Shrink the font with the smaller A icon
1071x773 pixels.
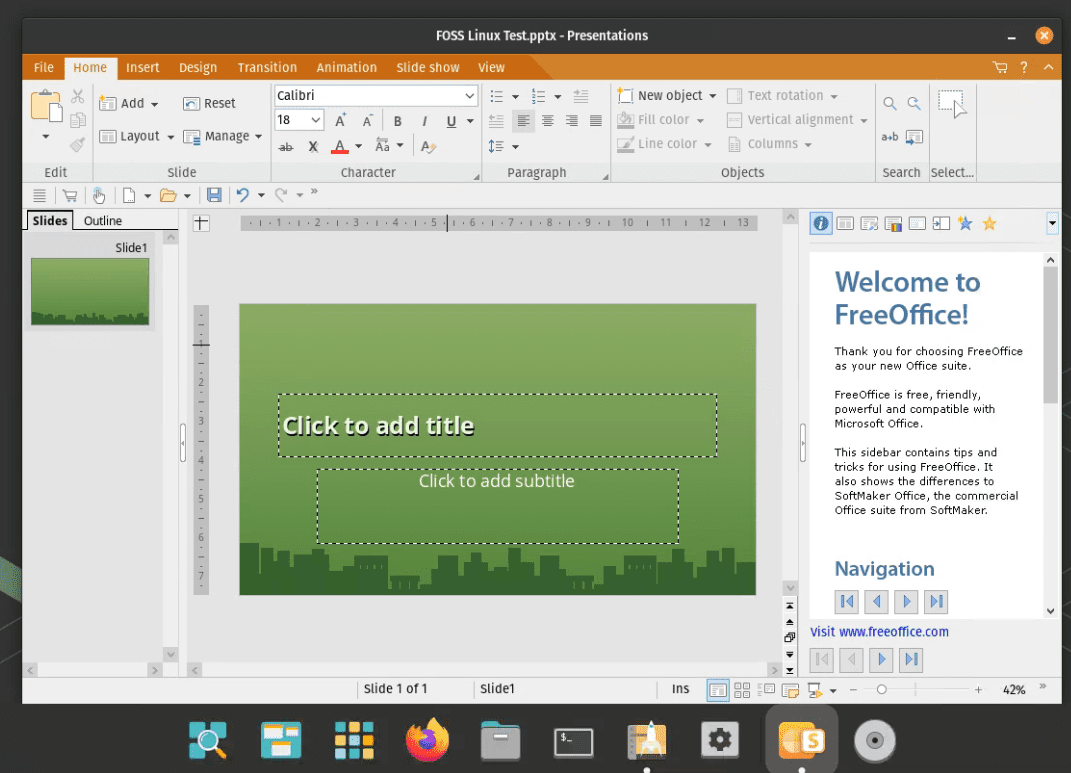click(367, 121)
